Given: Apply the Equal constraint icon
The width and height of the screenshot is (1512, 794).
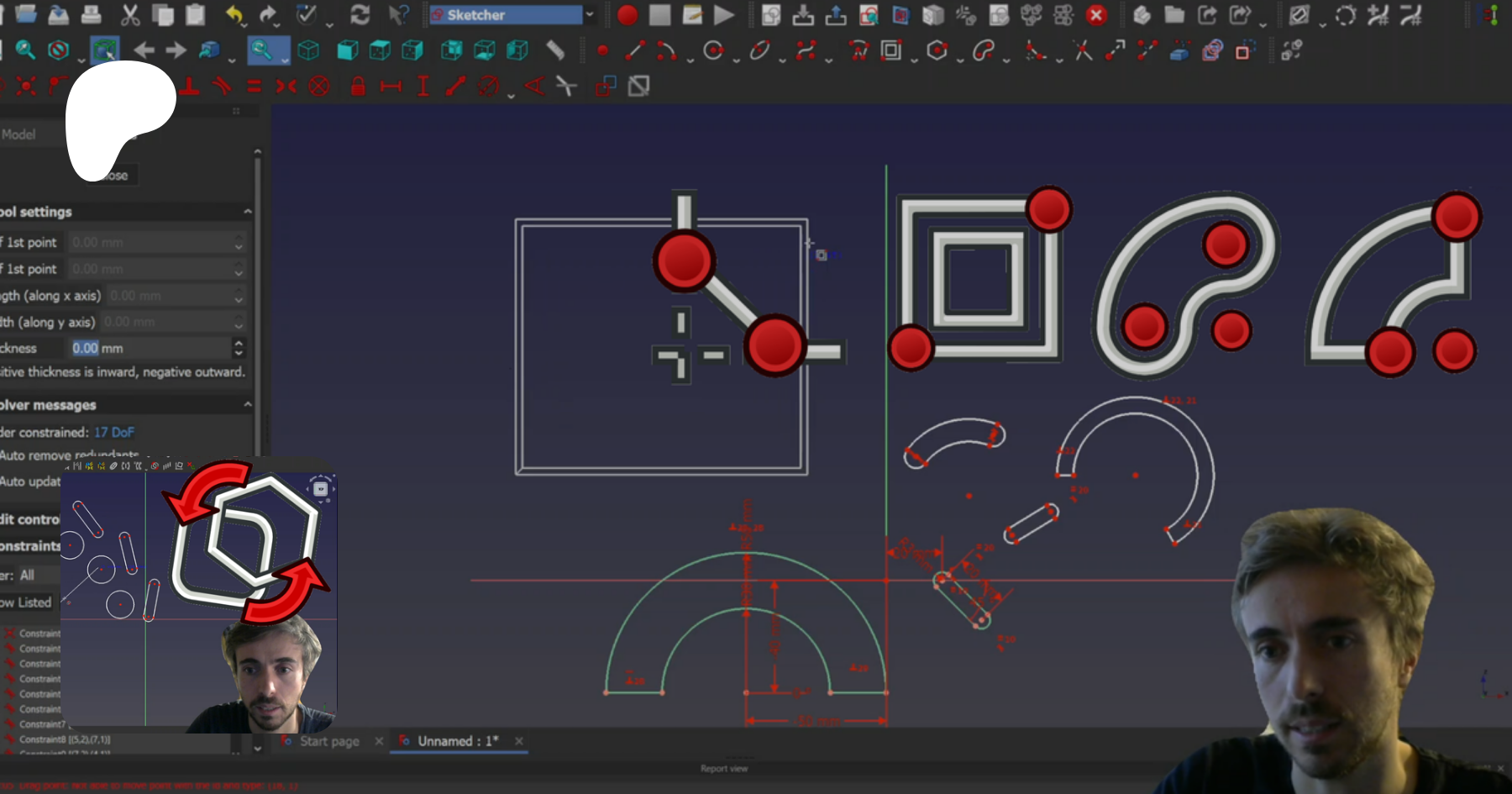Looking at the screenshot, I should tap(254, 87).
